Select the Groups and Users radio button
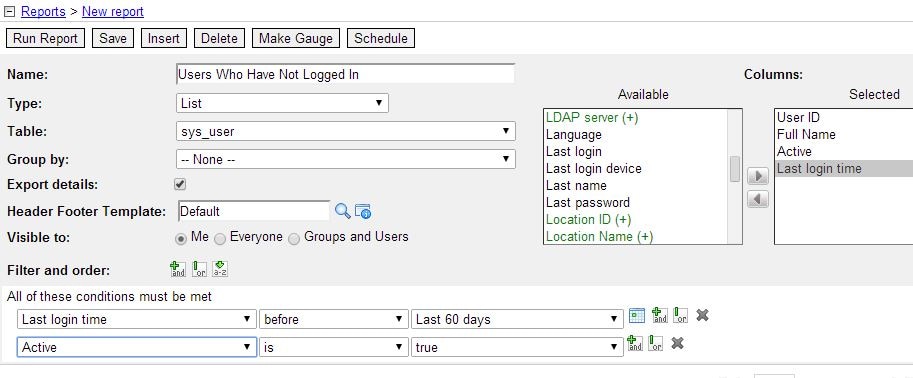This screenshot has height=378, width=913. point(294,239)
